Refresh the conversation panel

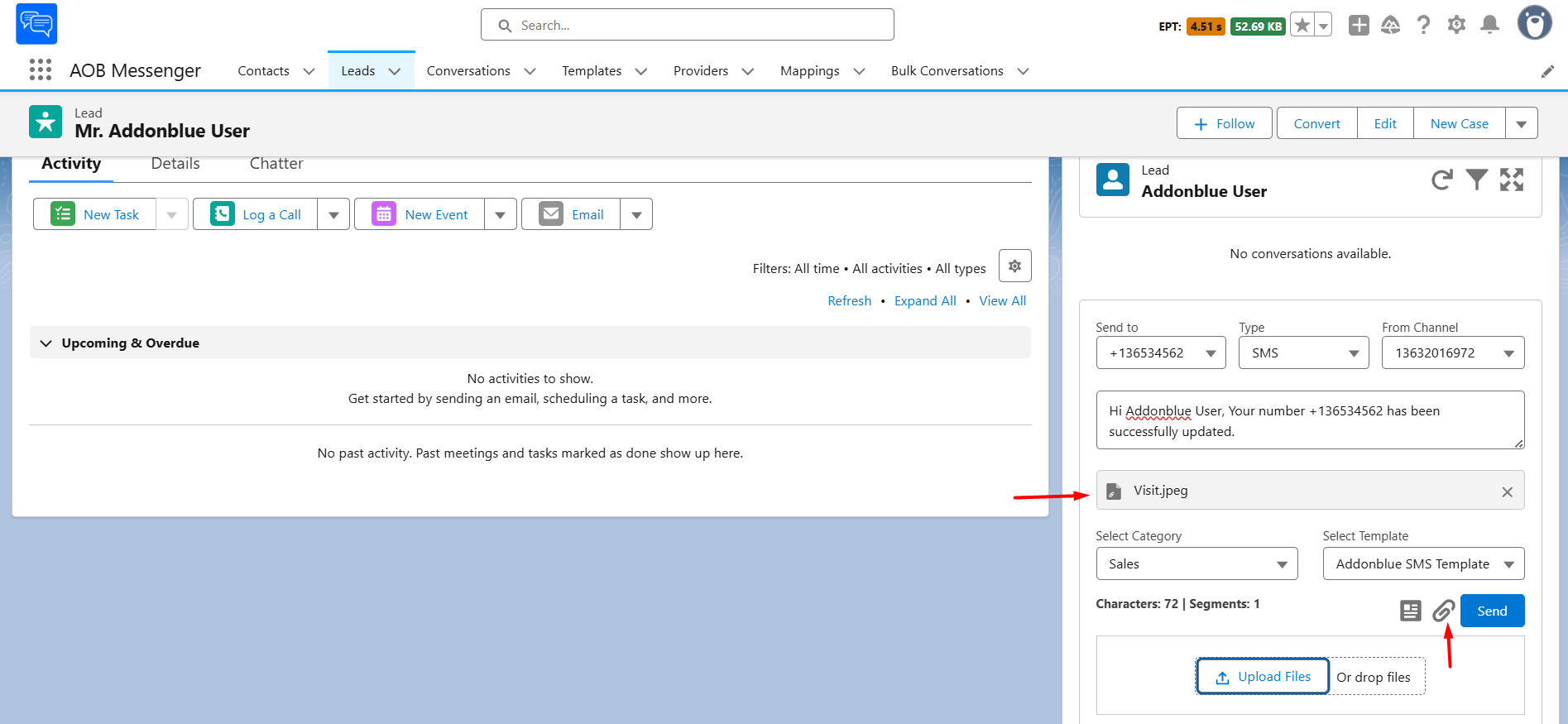(1442, 180)
